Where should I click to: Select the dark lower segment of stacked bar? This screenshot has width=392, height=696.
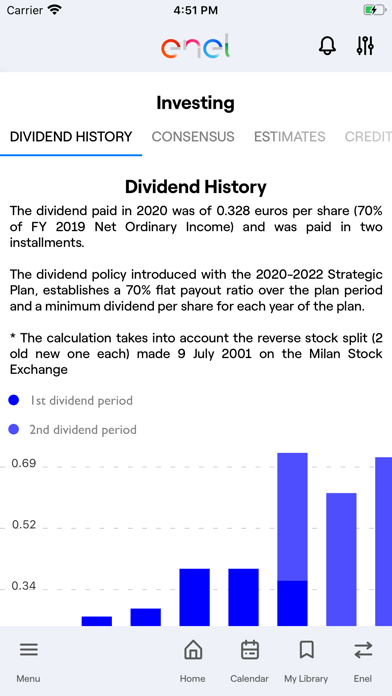tap(293, 603)
